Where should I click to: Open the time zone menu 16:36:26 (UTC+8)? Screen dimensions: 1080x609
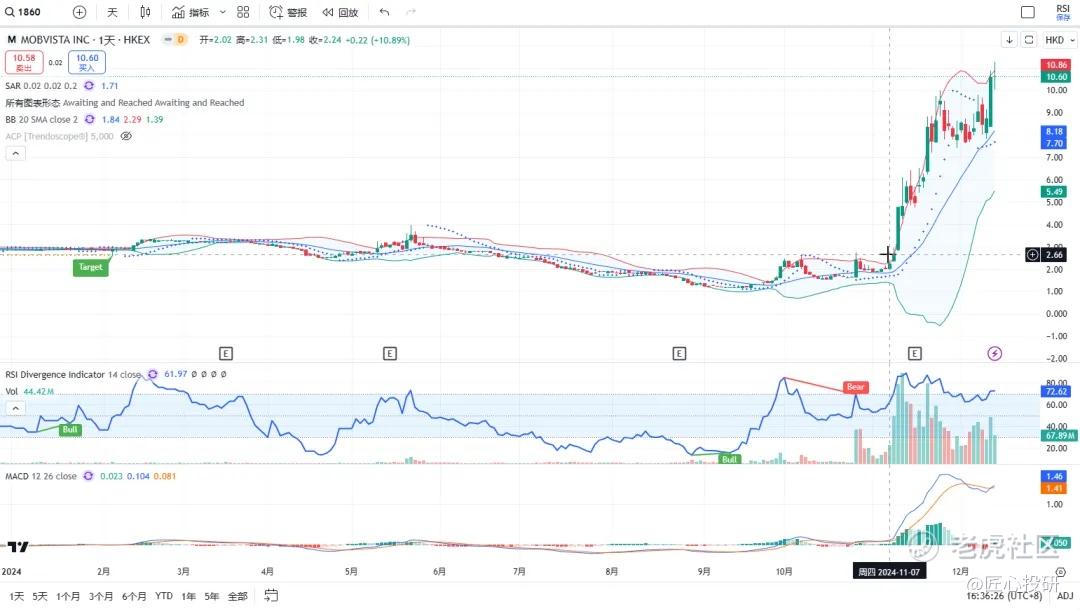(x=1005, y=596)
